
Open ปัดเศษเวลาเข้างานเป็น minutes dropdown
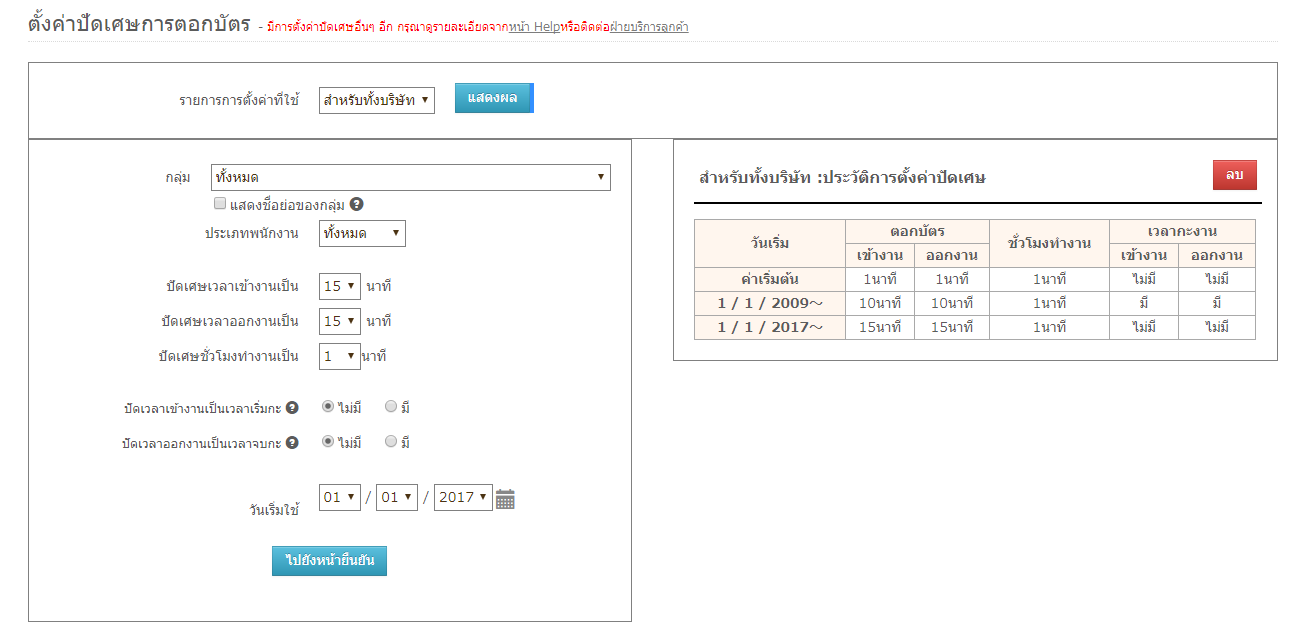(x=339, y=287)
